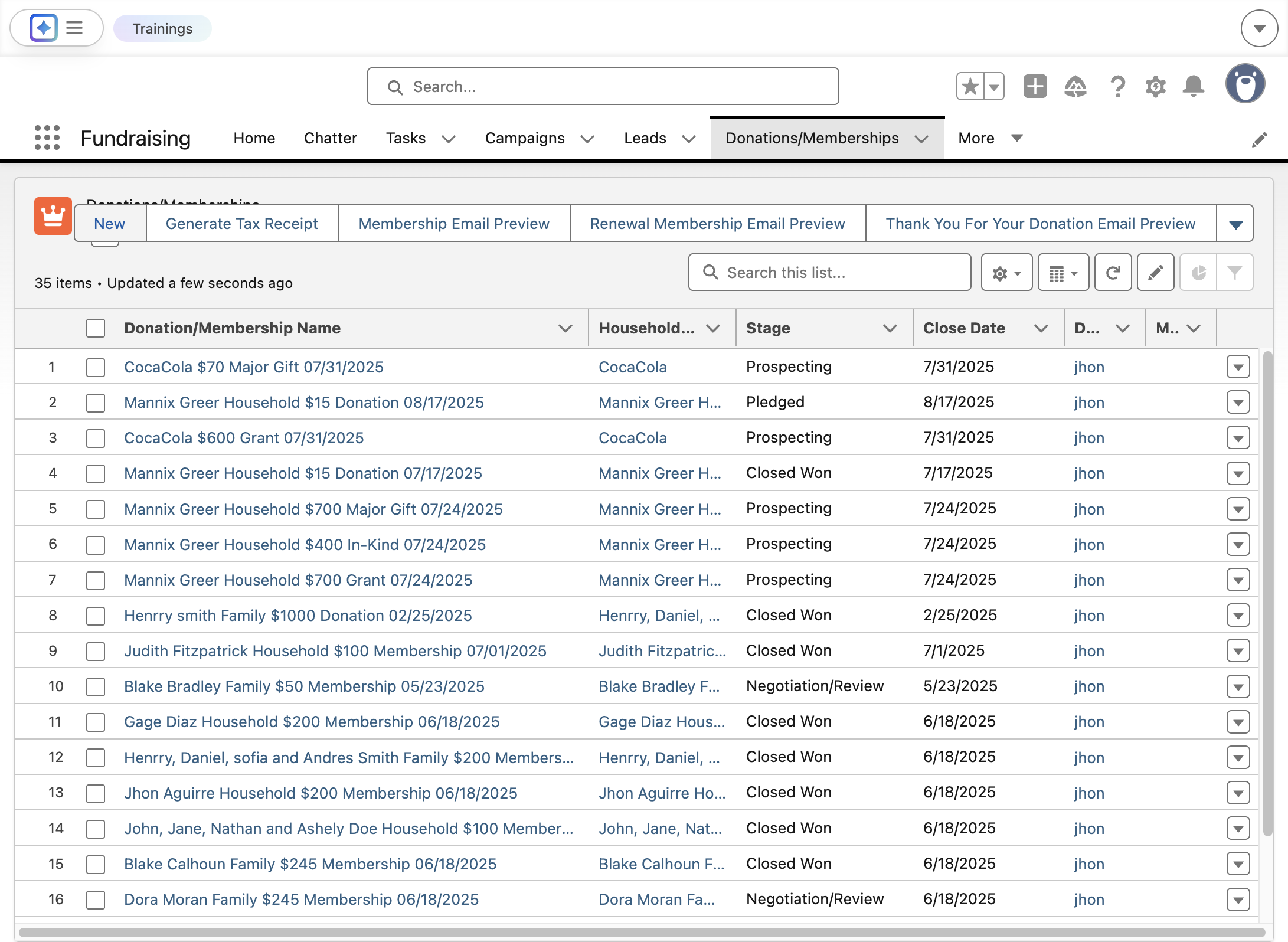This screenshot has height=942, width=1288.
Task: Click the Favorites star icon
Action: click(970, 87)
